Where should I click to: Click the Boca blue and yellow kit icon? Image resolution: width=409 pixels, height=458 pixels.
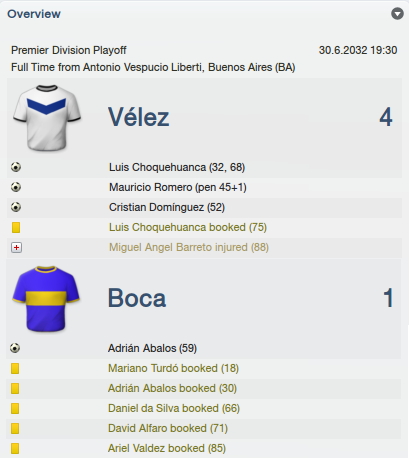[46, 298]
